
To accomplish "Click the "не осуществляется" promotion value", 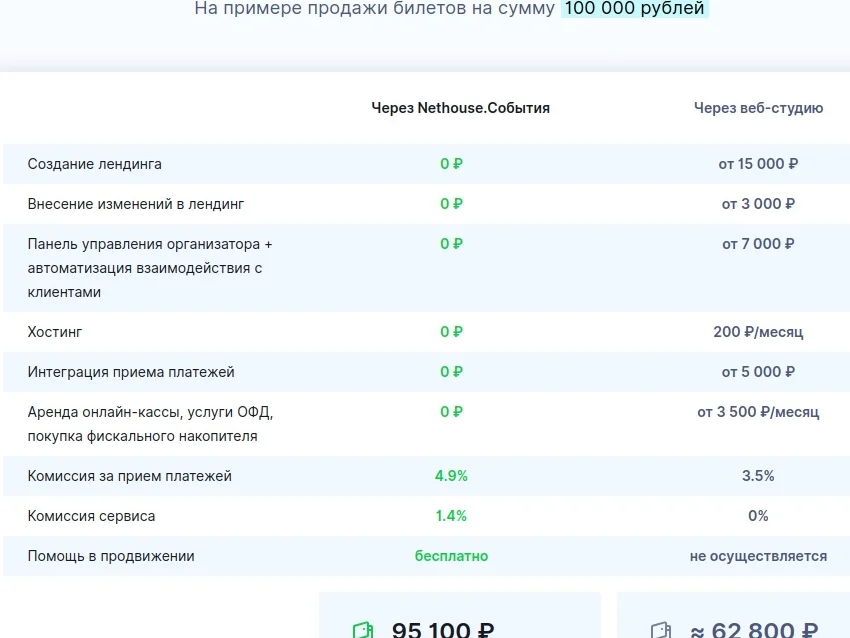I will click(x=758, y=556).
